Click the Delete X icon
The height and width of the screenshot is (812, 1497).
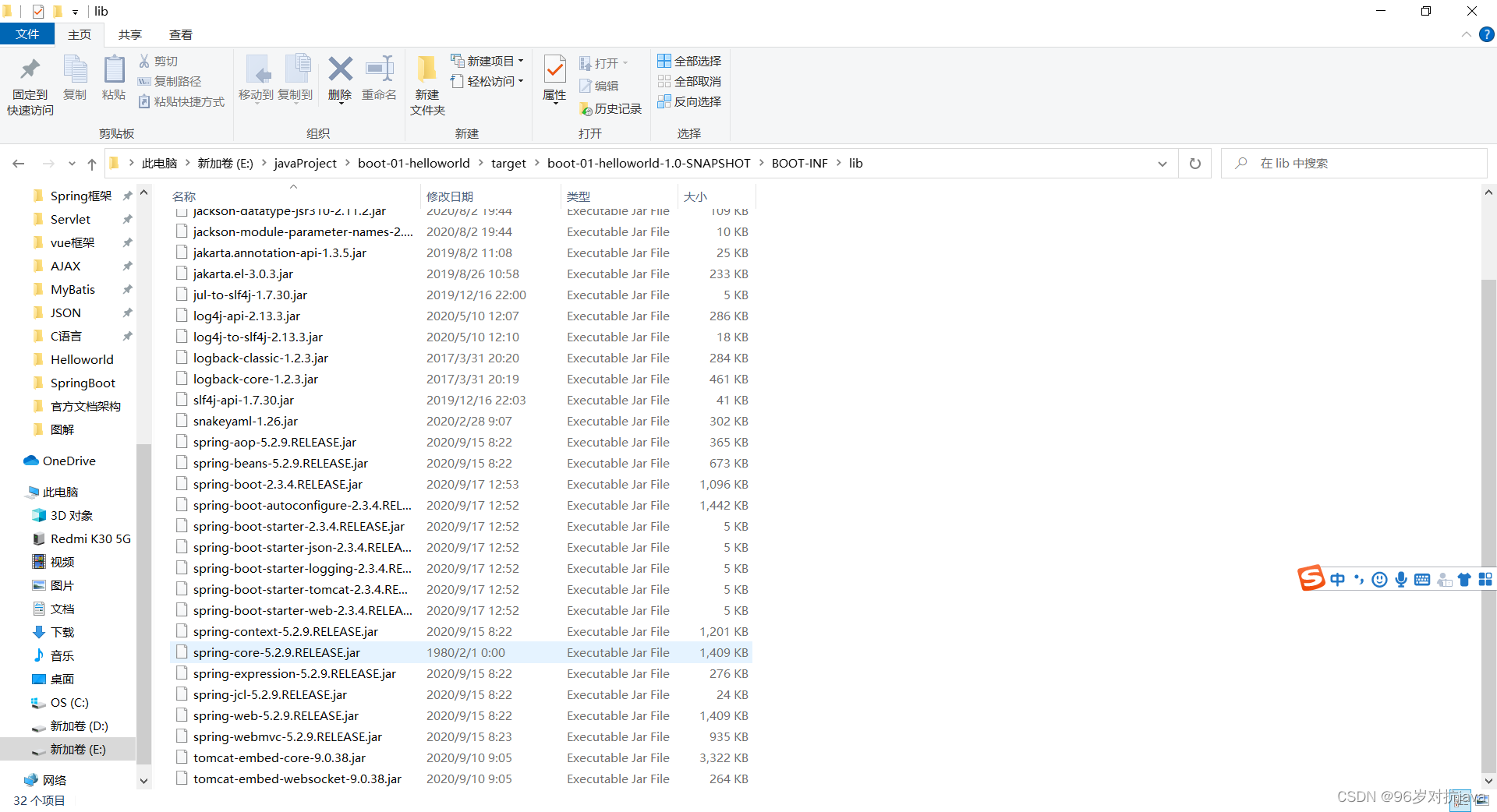pos(340,69)
